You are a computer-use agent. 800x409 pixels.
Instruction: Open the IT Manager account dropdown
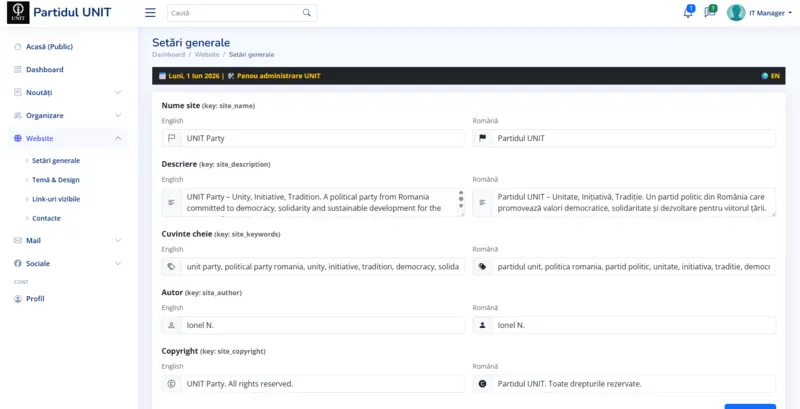[x=770, y=13]
